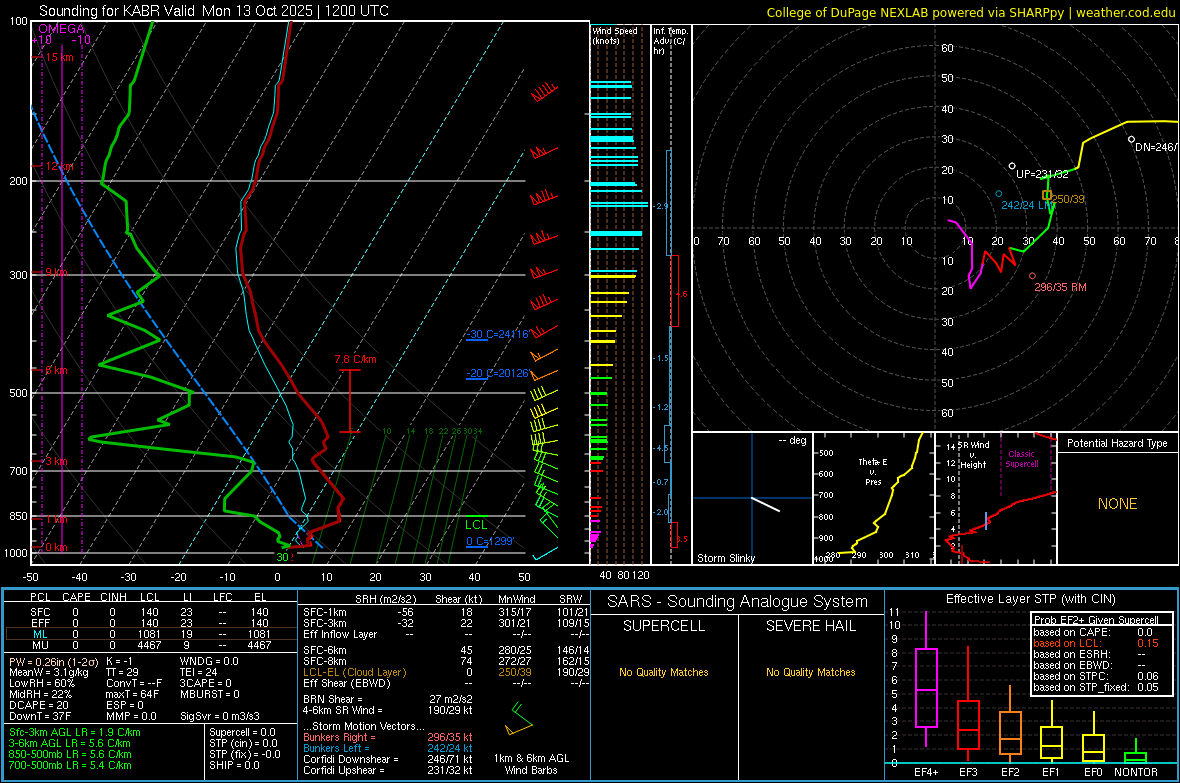Click the LowRH = 60% value
The width and height of the screenshot is (1180, 783).
(x=41, y=684)
